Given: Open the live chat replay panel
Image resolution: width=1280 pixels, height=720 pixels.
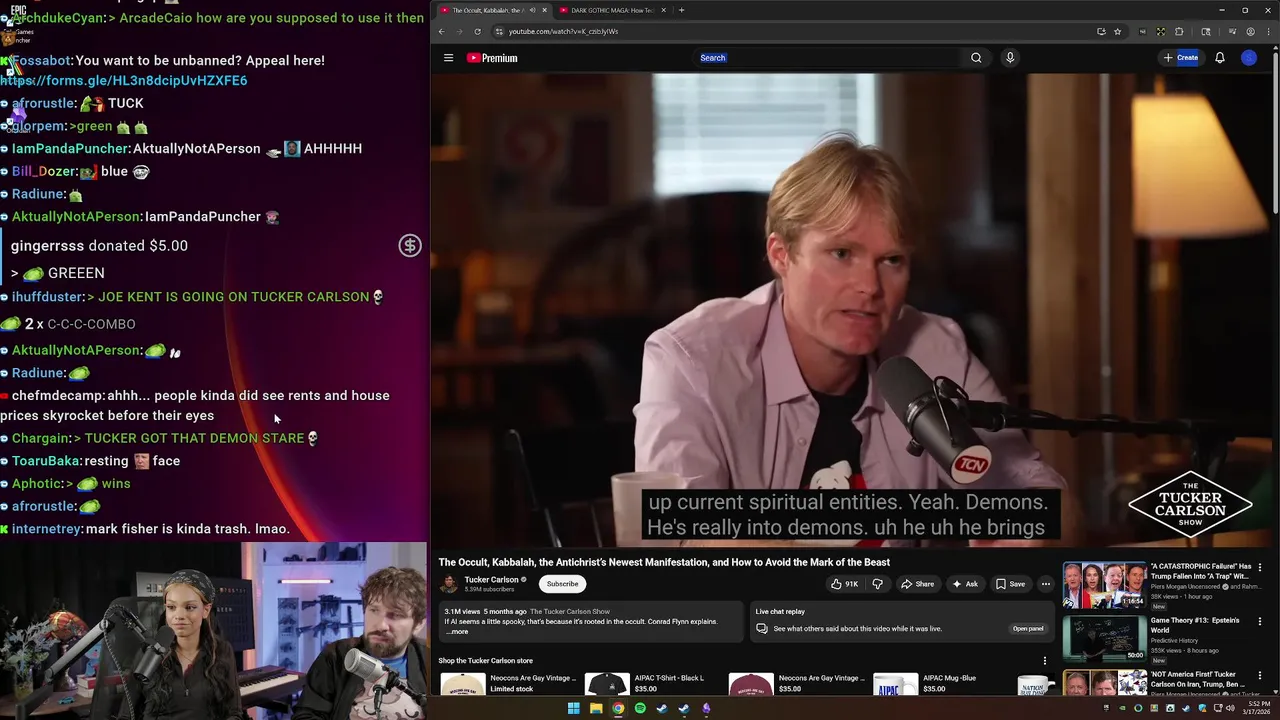Looking at the screenshot, I should coord(1028,629).
